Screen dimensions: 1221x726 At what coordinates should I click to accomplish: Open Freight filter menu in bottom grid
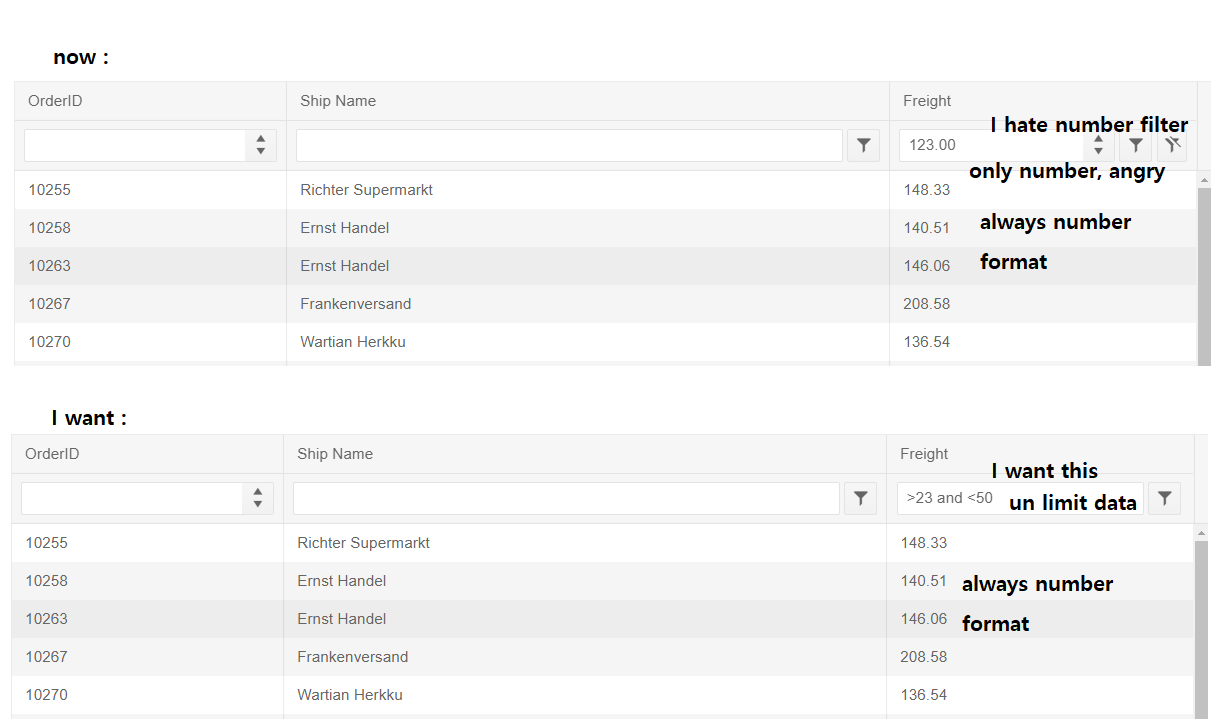point(1164,498)
